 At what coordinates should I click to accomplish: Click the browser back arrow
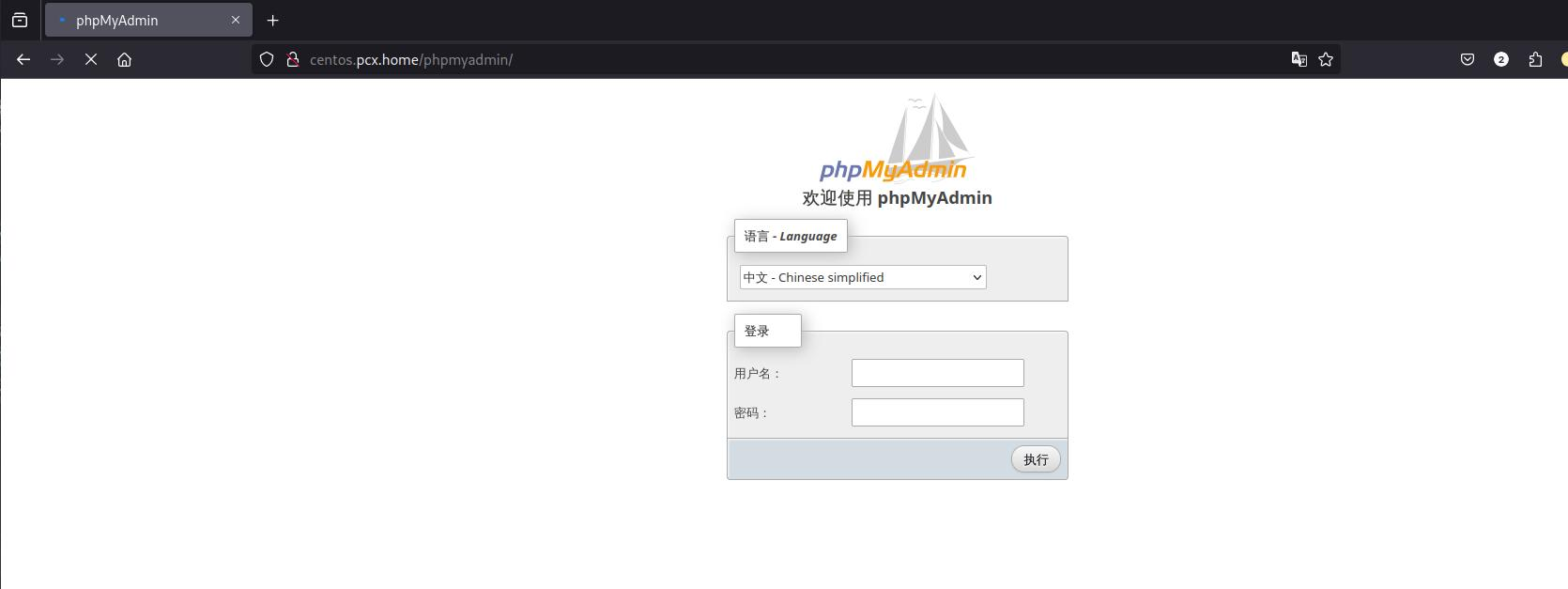coord(23,59)
